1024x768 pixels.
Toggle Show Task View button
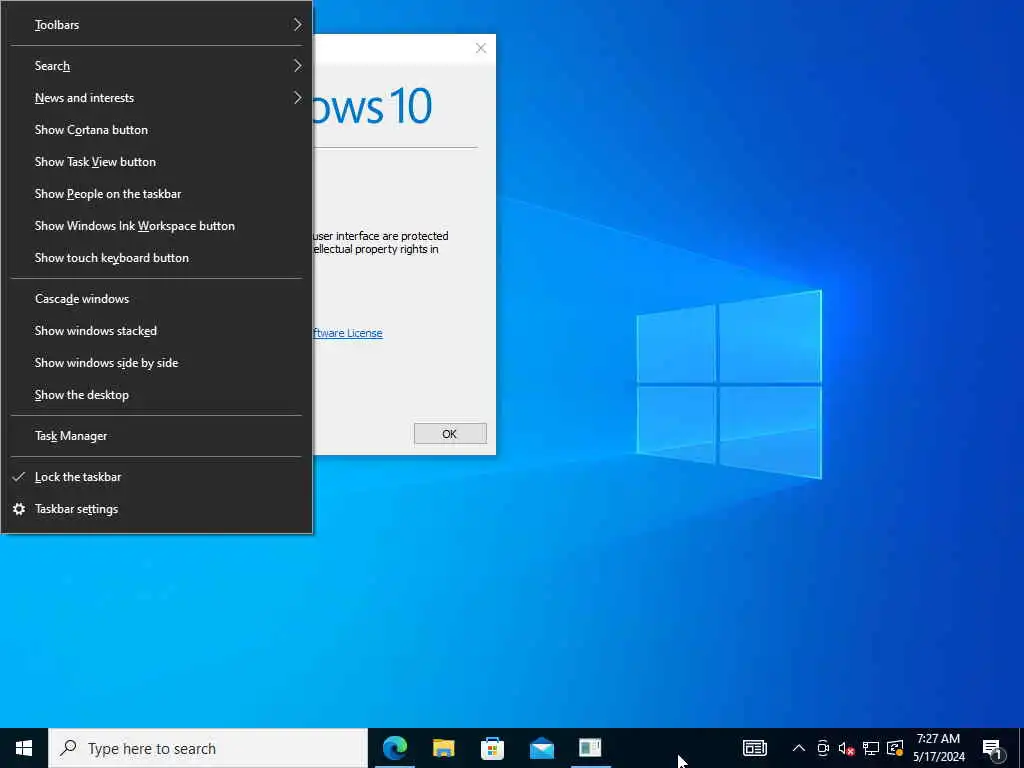[156, 162]
